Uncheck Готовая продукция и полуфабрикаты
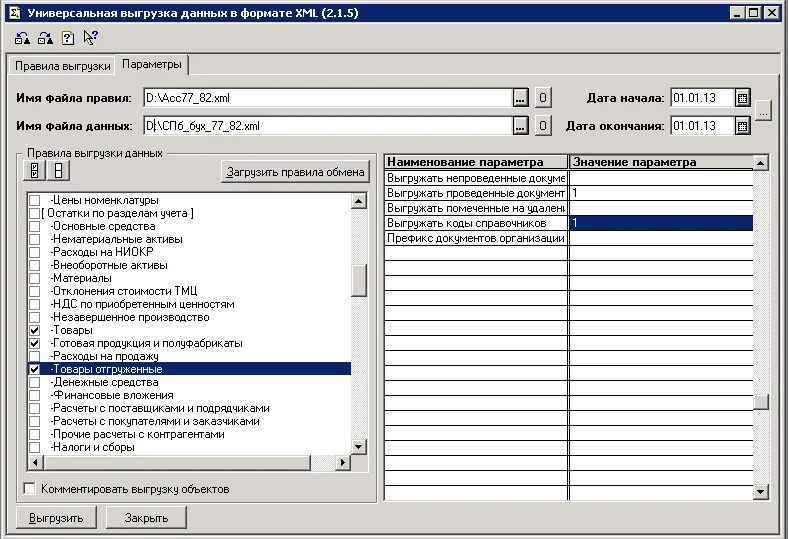The image size is (788, 539). tap(34, 344)
